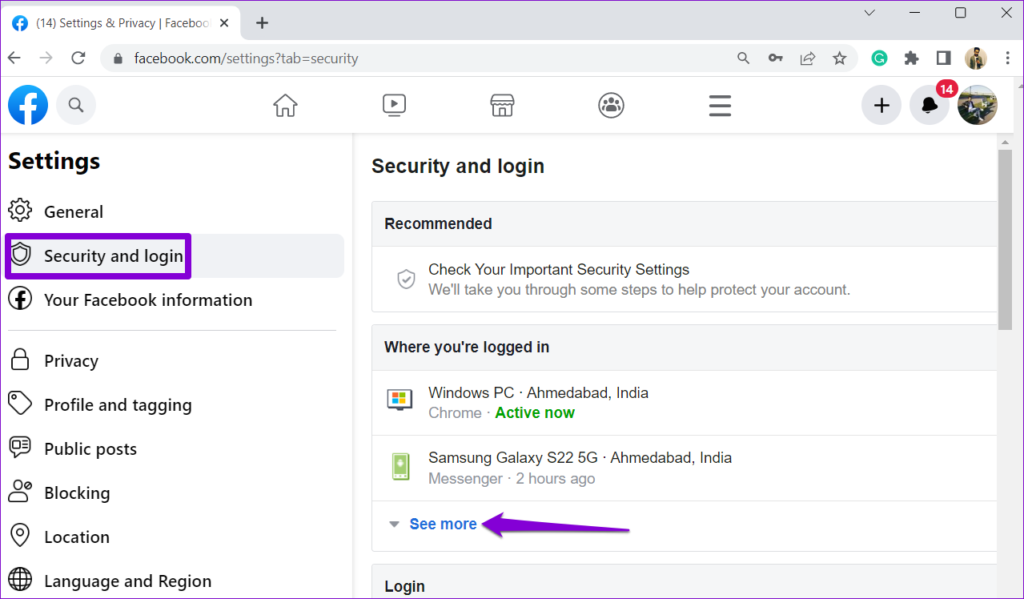The image size is (1024, 599).
Task: Go to Marketplace
Action: click(501, 104)
